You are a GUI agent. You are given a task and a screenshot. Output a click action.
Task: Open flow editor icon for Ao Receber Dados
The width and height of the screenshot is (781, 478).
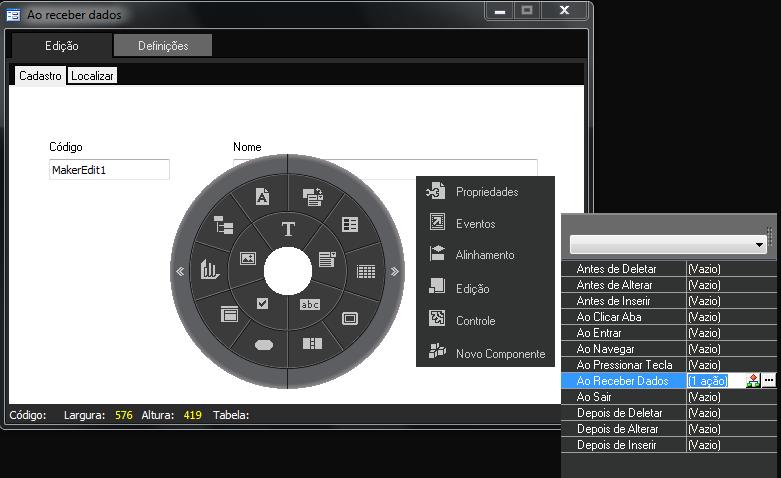pos(752,381)
